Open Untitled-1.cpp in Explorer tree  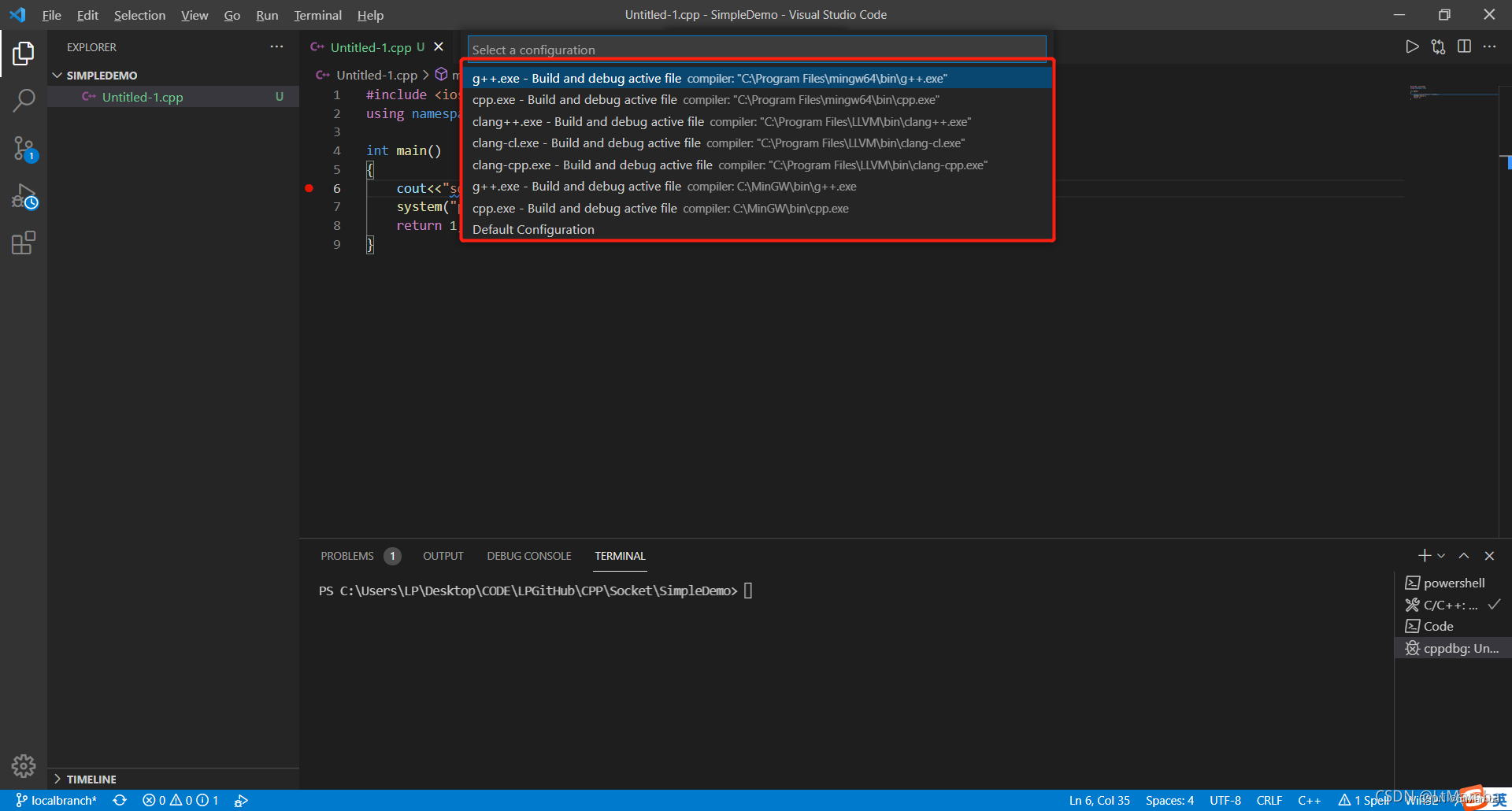point(173,97)
